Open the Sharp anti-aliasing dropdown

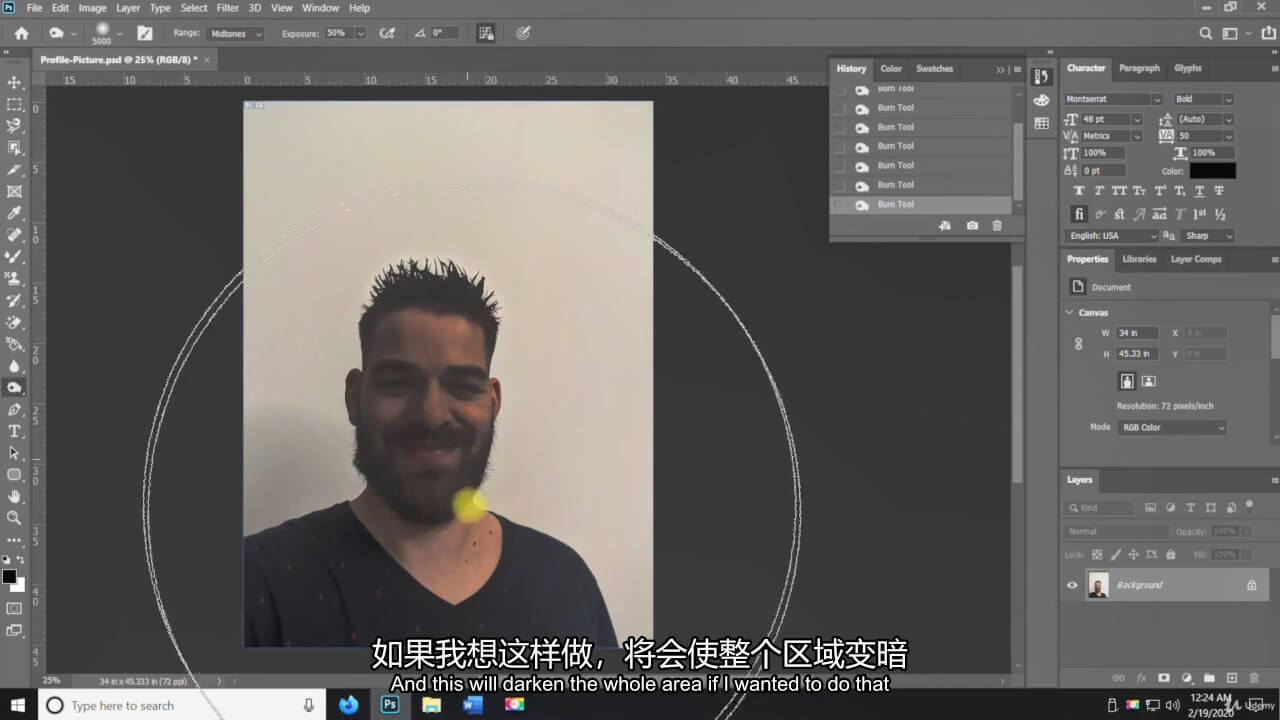coord(1209,236)
